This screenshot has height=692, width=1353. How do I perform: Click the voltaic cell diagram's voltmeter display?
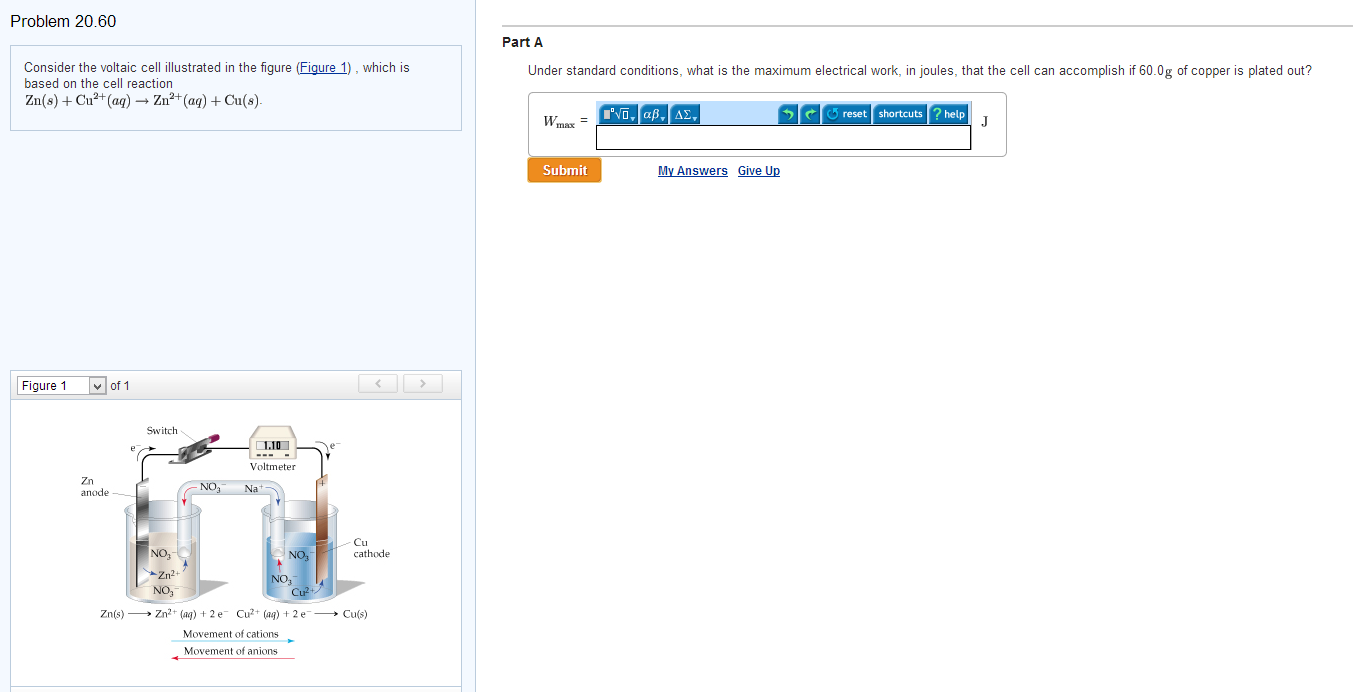coord(272,445)
